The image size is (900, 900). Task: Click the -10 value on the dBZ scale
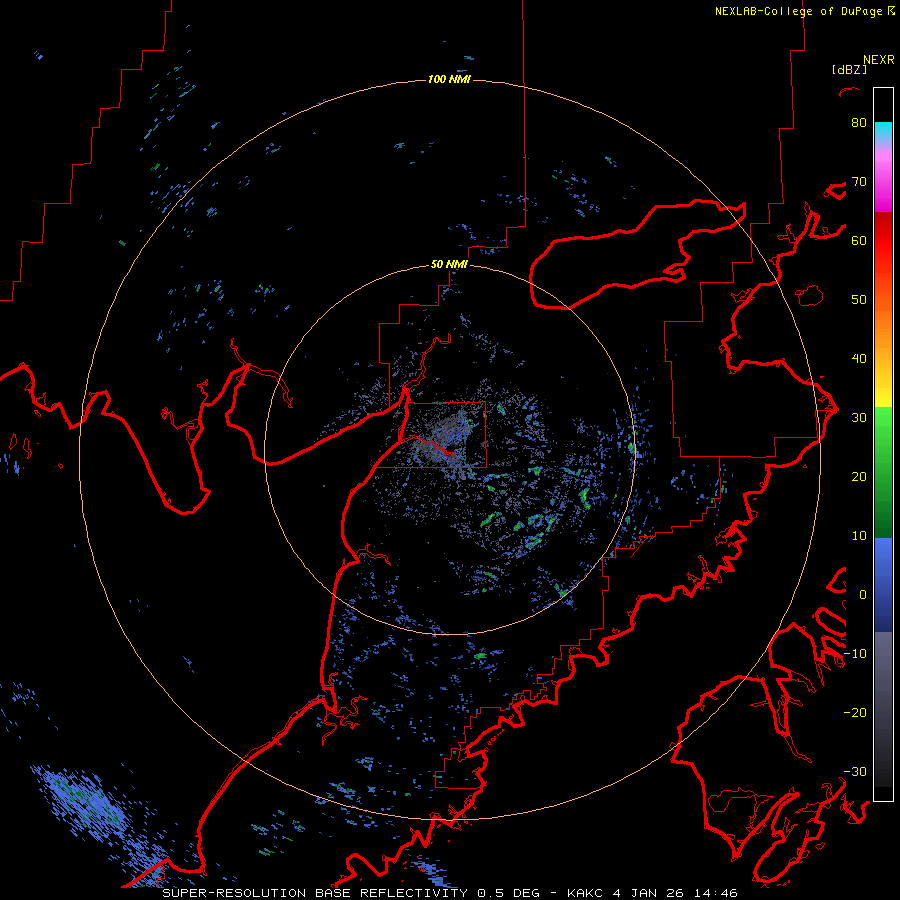pyautogui.click(x=855, y=654)
